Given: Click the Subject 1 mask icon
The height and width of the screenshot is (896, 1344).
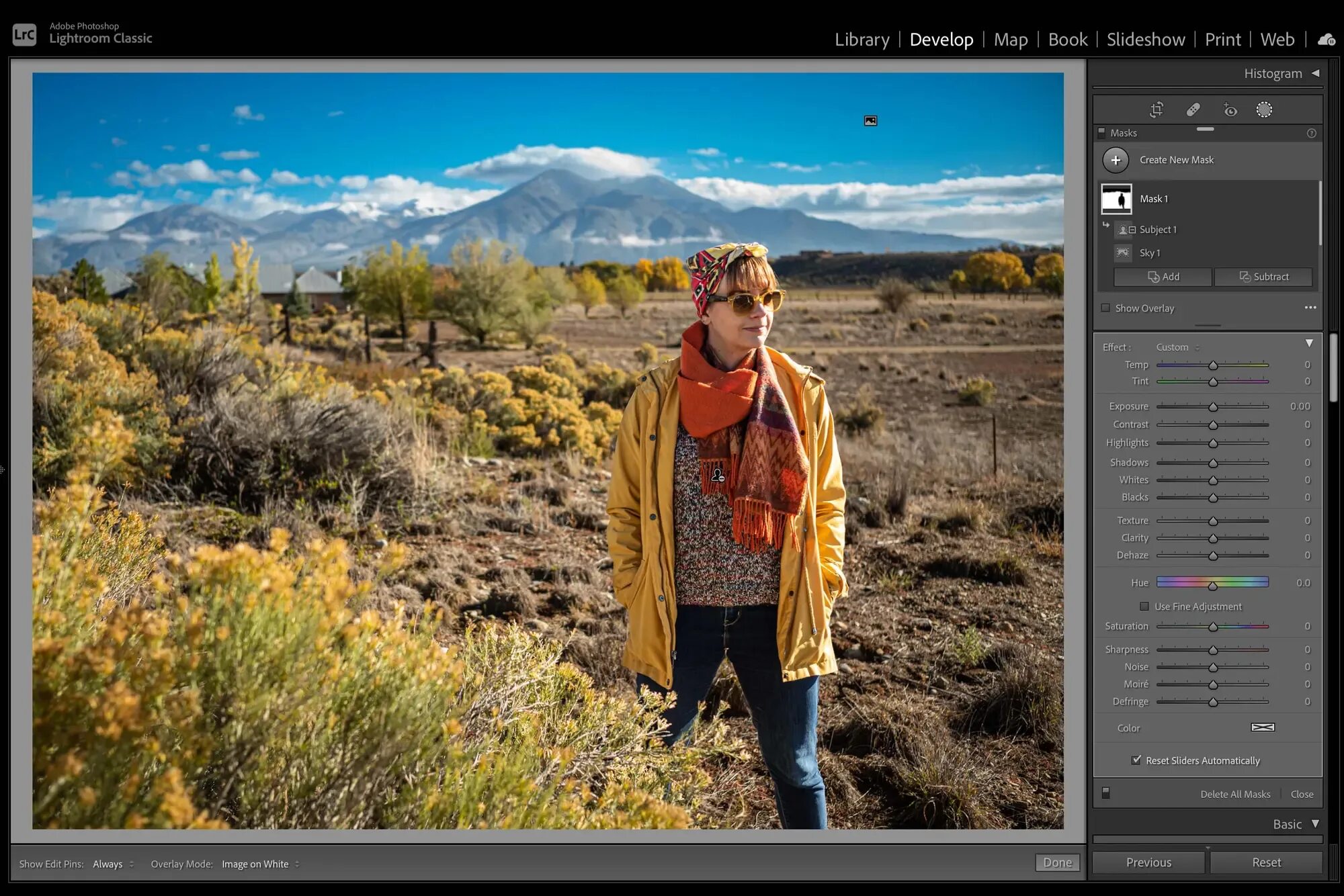Looking at the screenshot, I should tap(1124, 229).
